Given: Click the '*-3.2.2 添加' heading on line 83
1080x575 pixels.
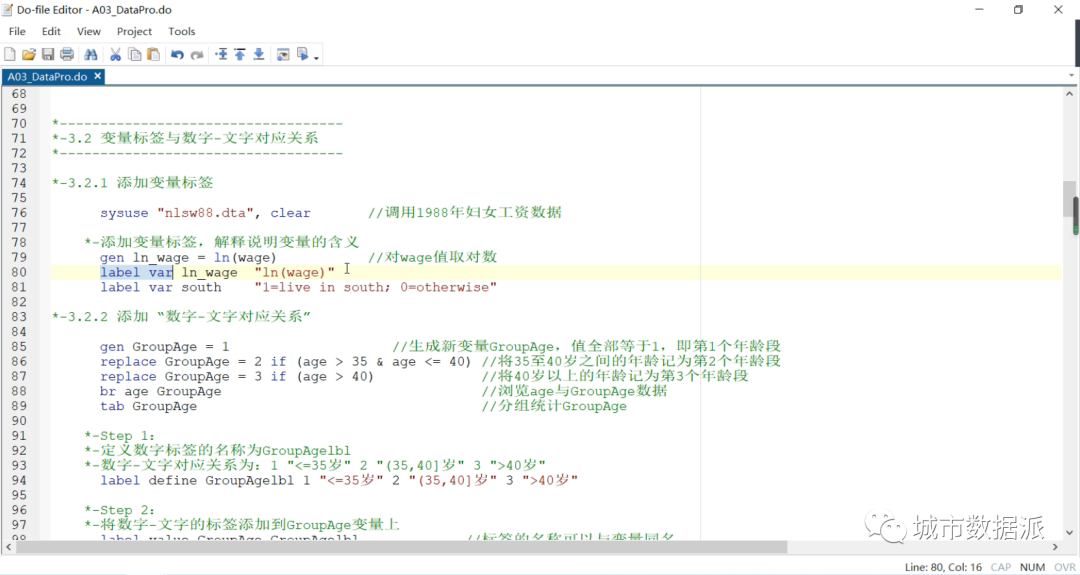Looking at the screenshot, I should coord(100,317).
